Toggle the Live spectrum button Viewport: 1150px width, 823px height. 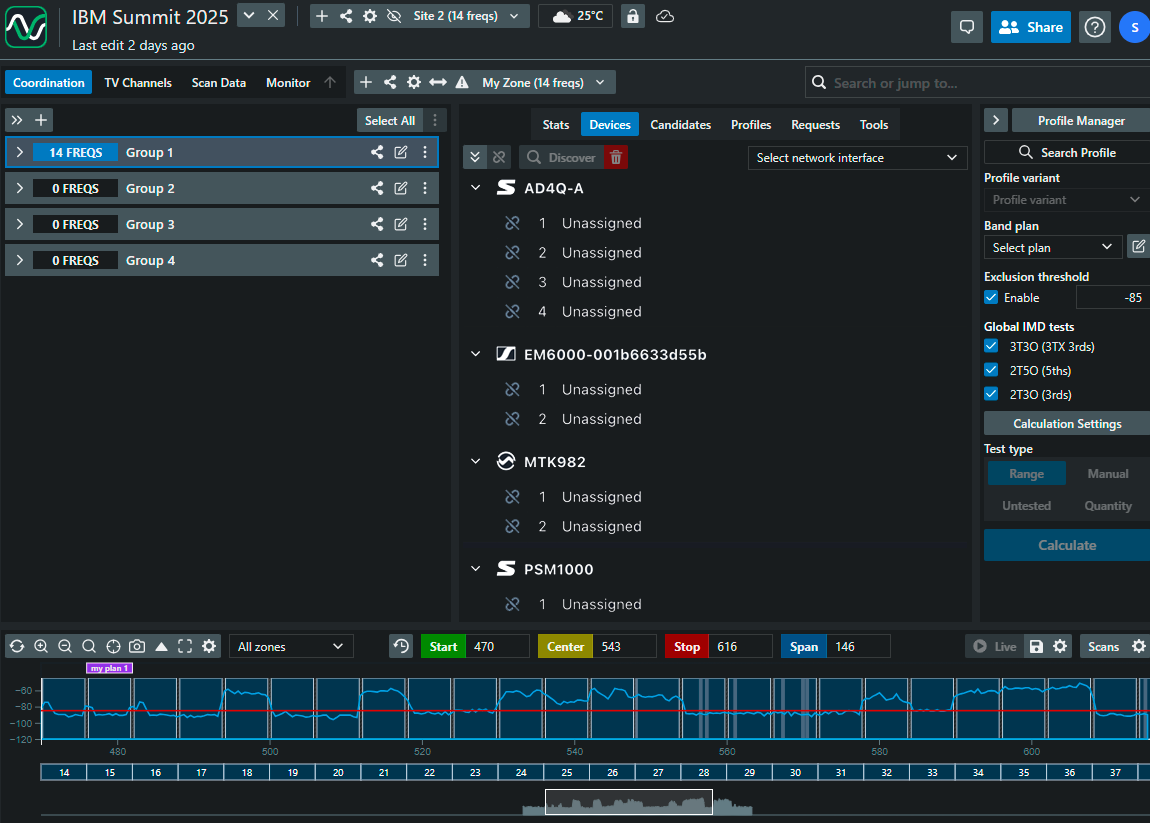click(994, 646)
